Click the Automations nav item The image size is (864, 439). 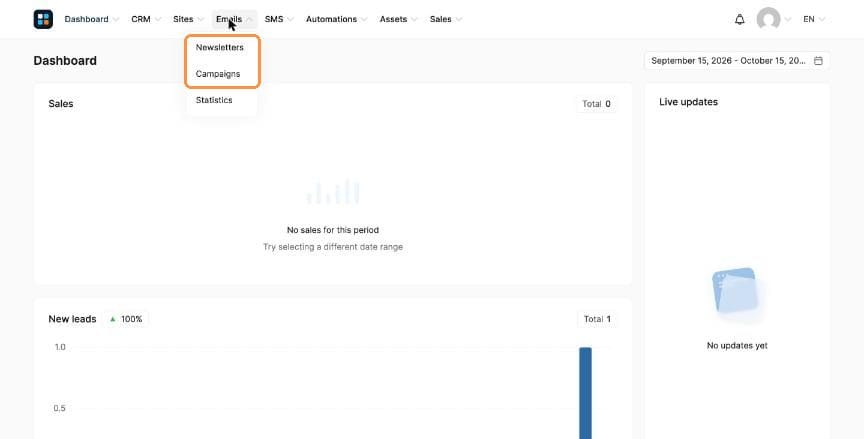[331, 19]
